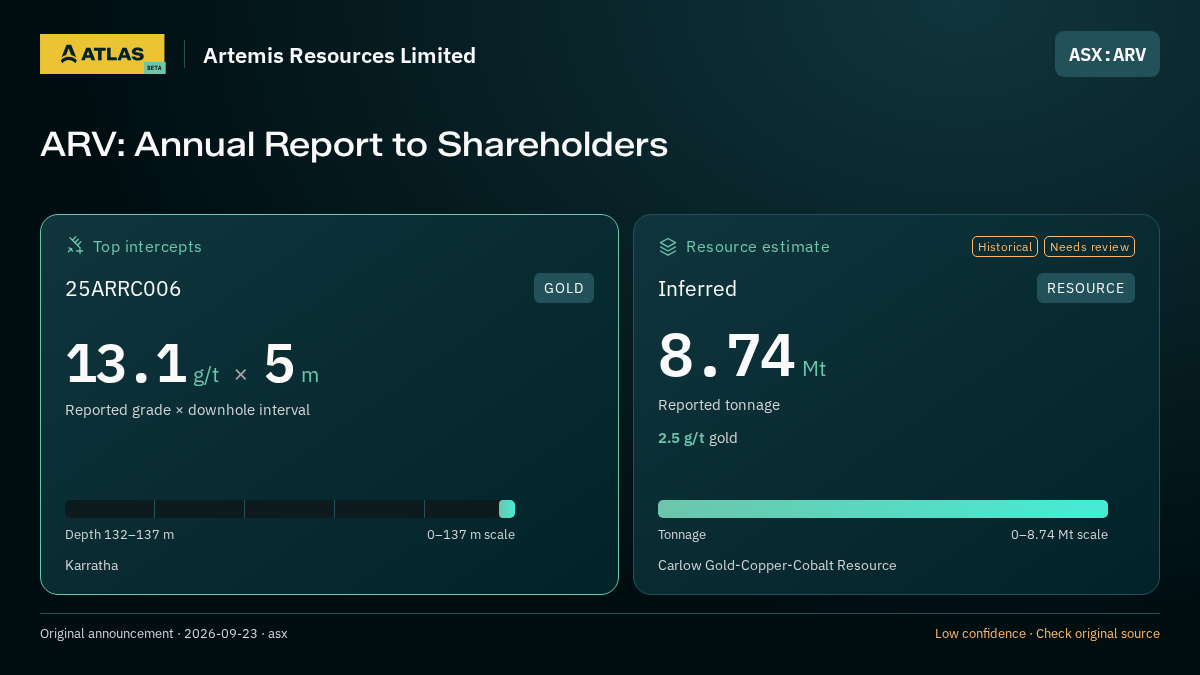Click the Inferred category label
1200x675 pixels.
tap(697, 289)
